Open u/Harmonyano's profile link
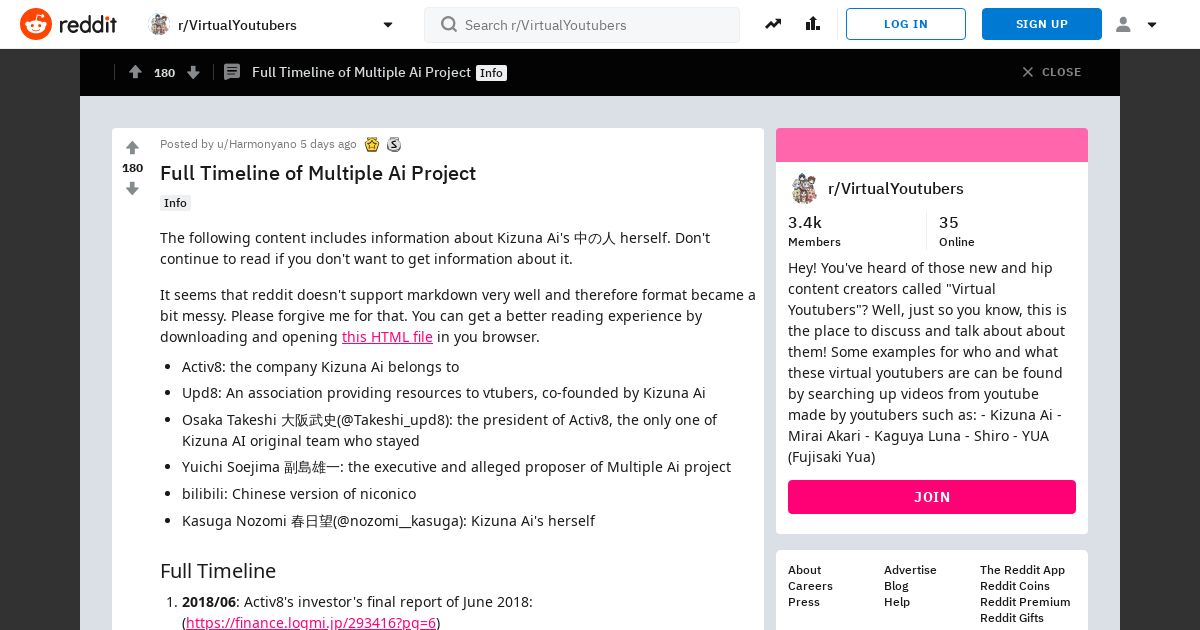The image size is (1200, 630). (257, 144)
